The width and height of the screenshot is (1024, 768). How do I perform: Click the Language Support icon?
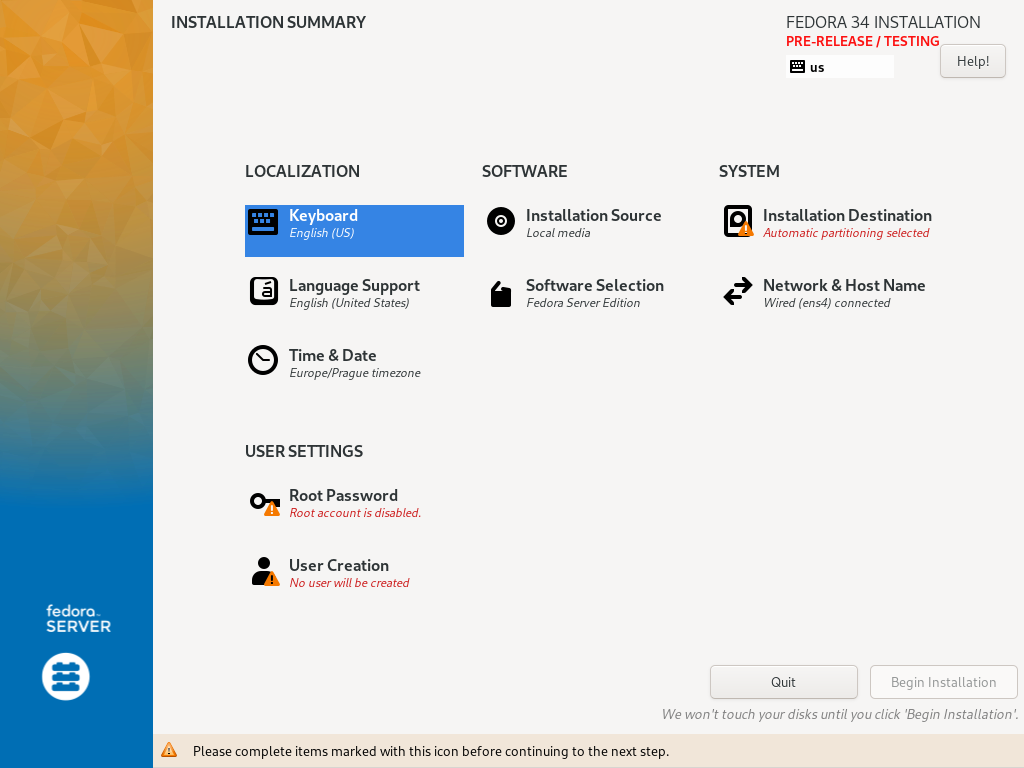pyautogui.click(x=264, y=291)
